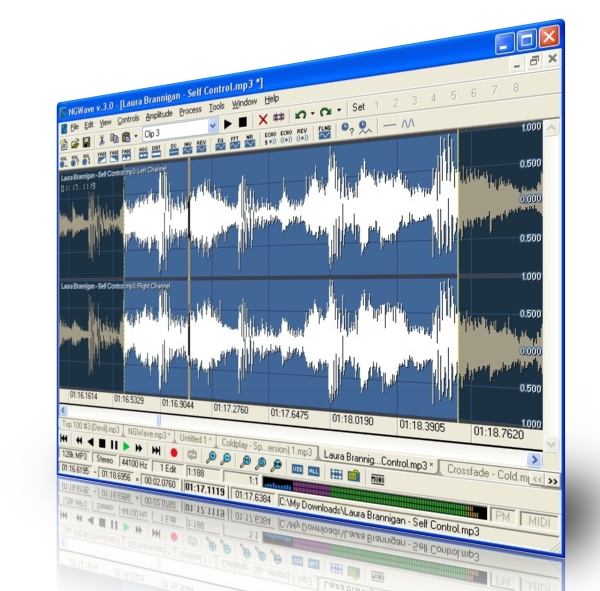Apply the REV reverse icon next to INV
The width and height of the screenshot is (600, 591).
tap(201, 146)
